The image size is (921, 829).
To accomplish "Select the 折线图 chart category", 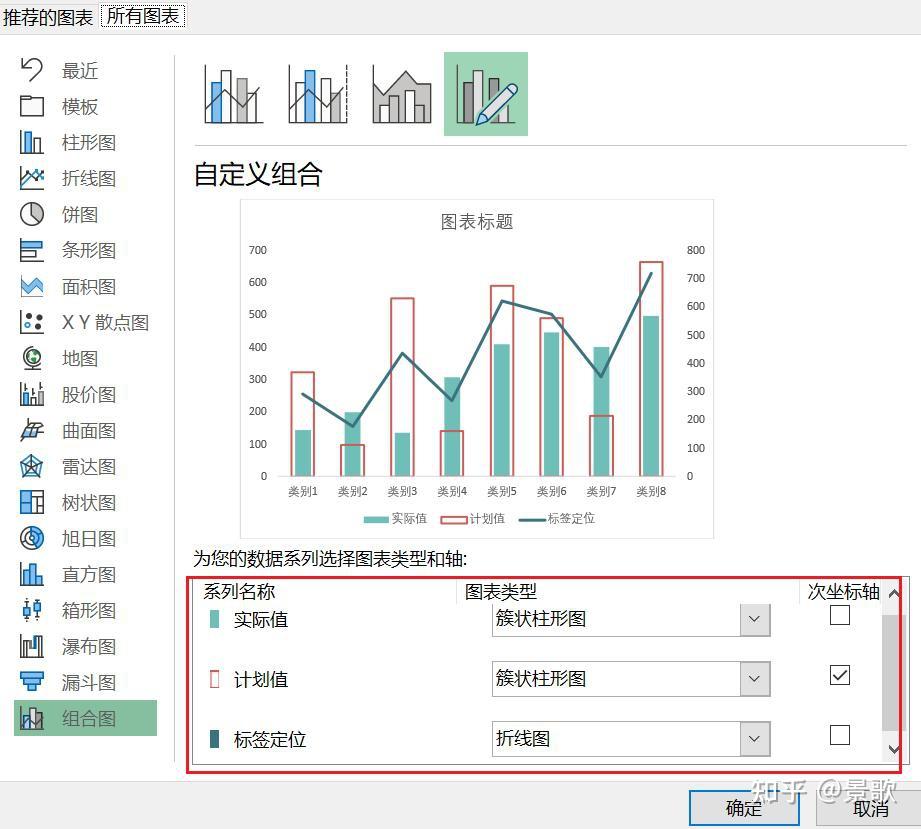I will 88,178.
